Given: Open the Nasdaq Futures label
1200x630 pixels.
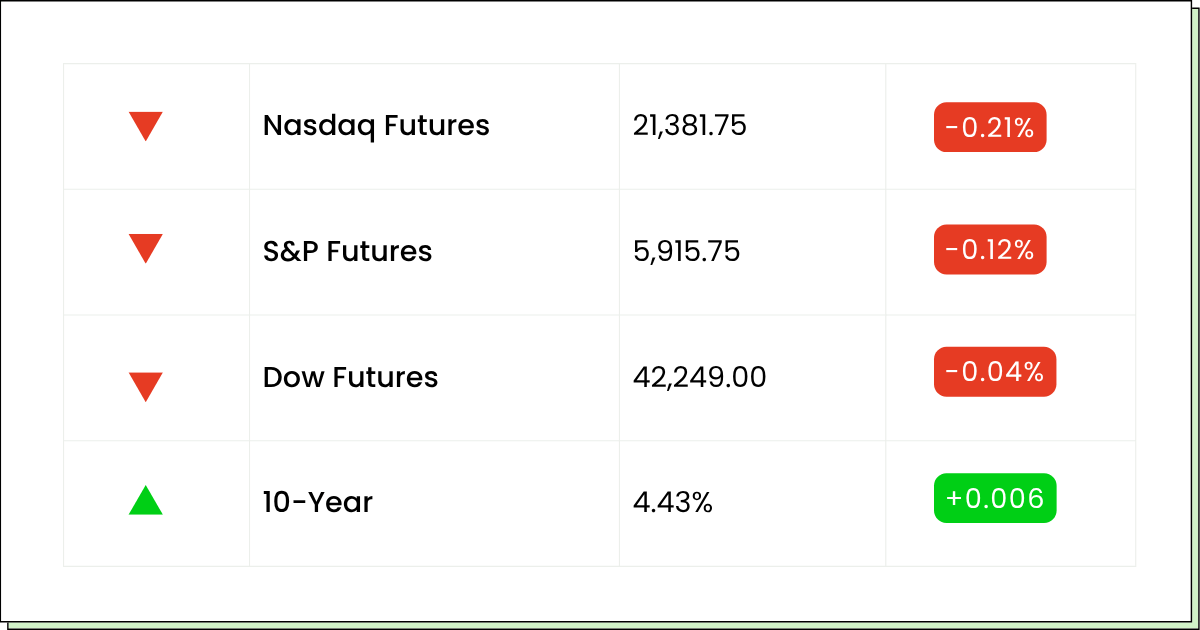Looking at the screenshot, I should (x=376, y=126).
